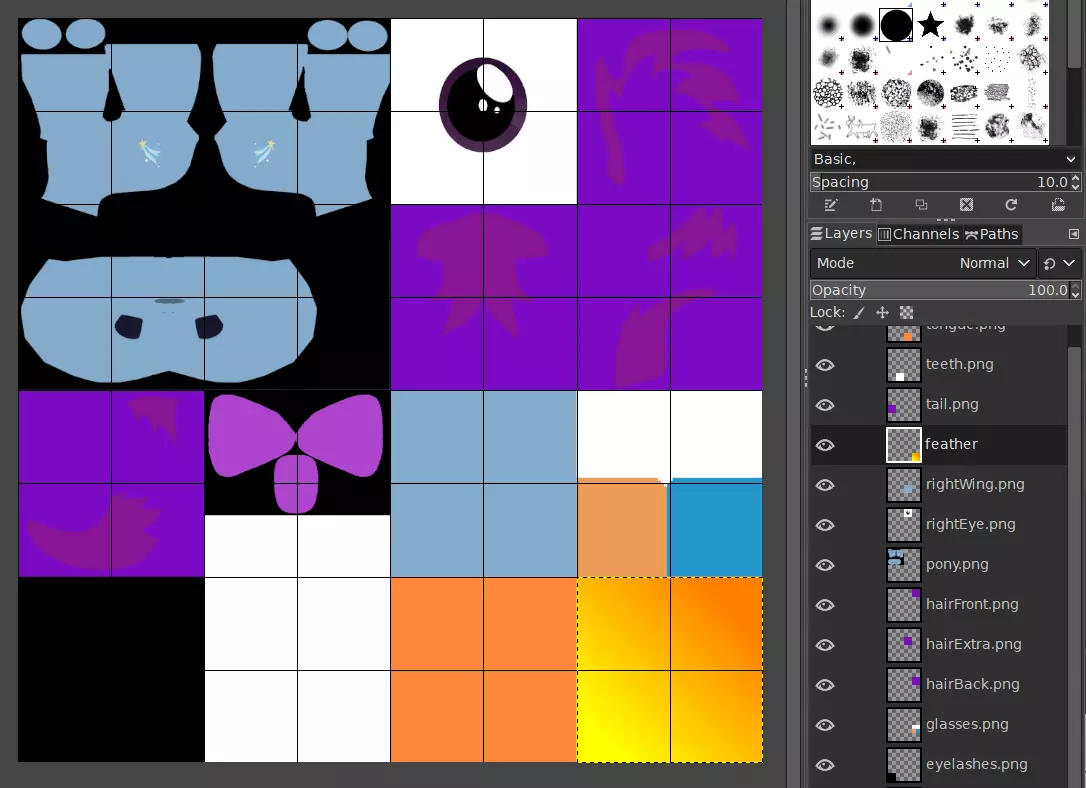This screenshot has width=1086, height=788.
Task: Select the tail.png layer name
Action: click(952, 404)
